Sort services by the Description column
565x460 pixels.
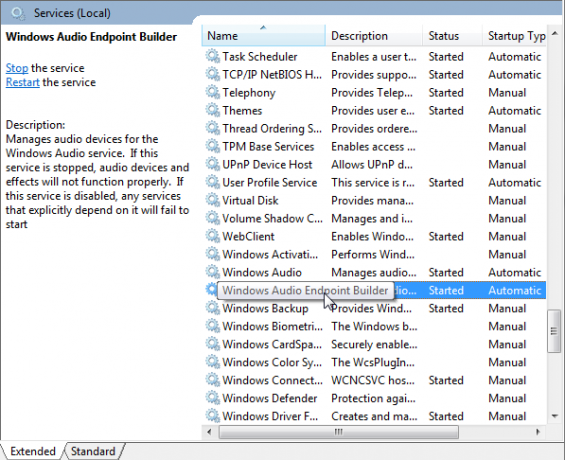[x=374, y=36]
